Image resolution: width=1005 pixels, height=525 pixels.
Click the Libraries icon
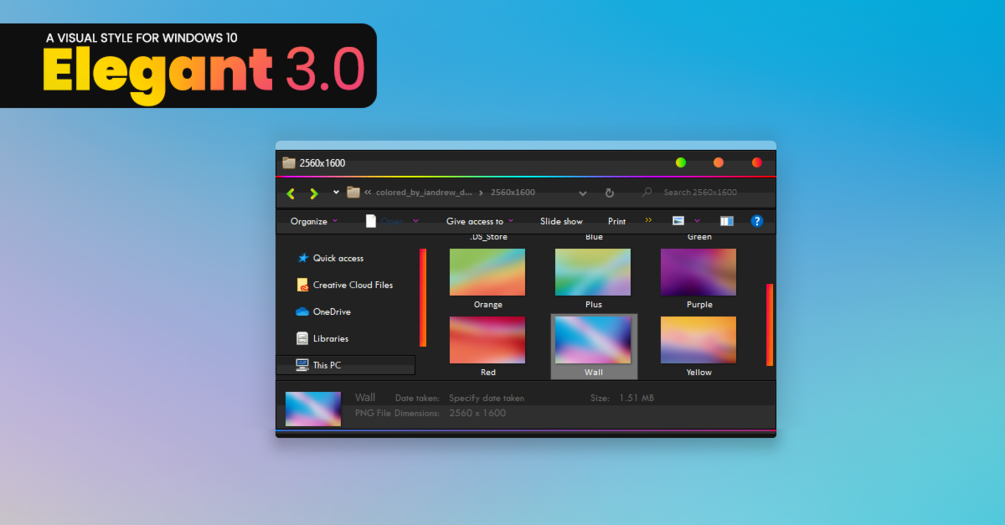[x=302, y=338]
